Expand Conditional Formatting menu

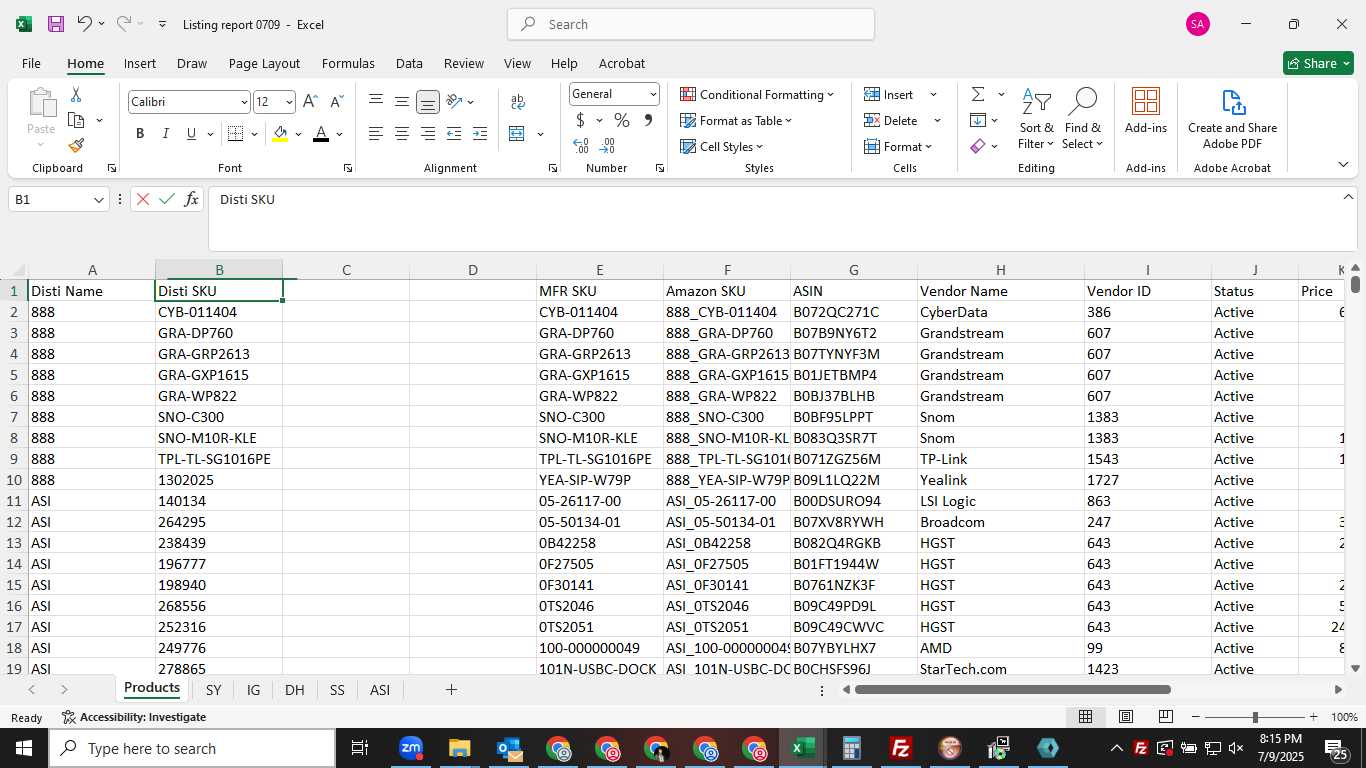coord(757,94)
